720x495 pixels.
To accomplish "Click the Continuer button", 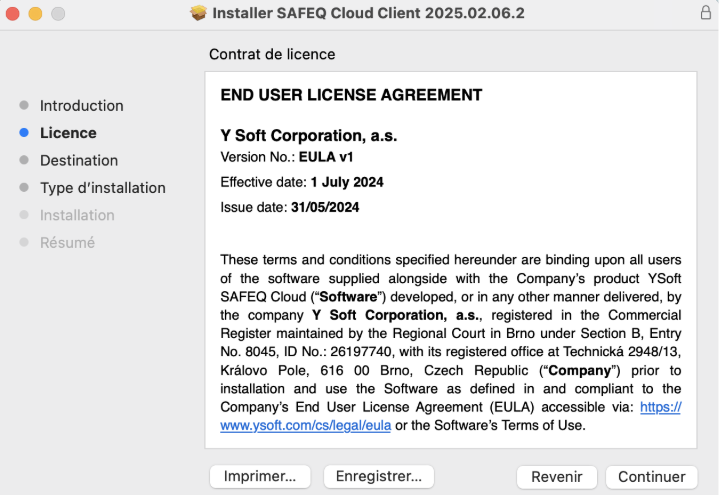I will click(652, 477).
